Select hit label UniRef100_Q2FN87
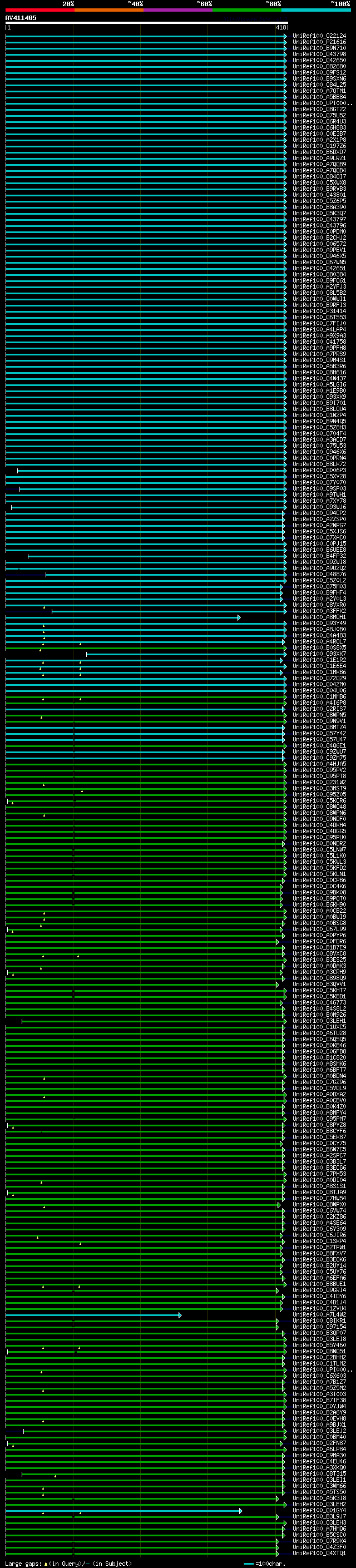Image resolution: width=356 pixels, height=1568 pixels. point(319,1443)
